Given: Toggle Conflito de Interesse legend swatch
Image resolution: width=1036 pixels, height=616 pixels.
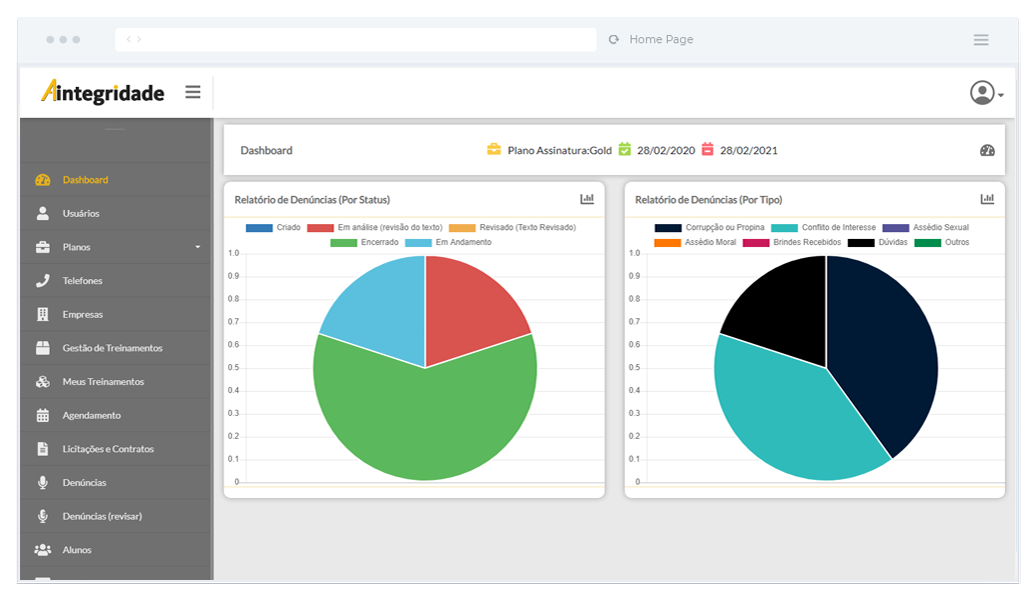Looking at the screenshot, I should coord(784,228).
